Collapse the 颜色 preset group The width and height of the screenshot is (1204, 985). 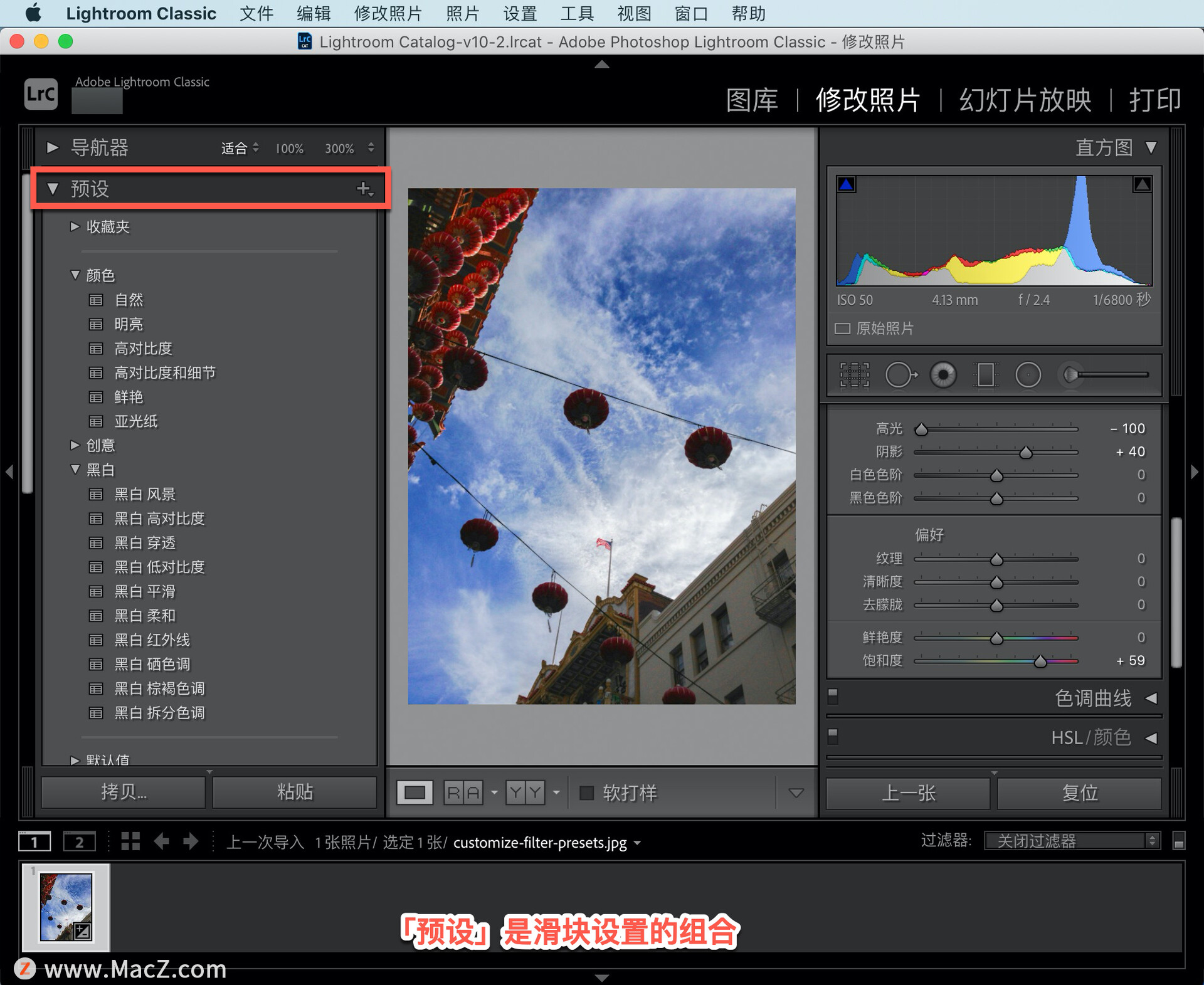(75, 275)
